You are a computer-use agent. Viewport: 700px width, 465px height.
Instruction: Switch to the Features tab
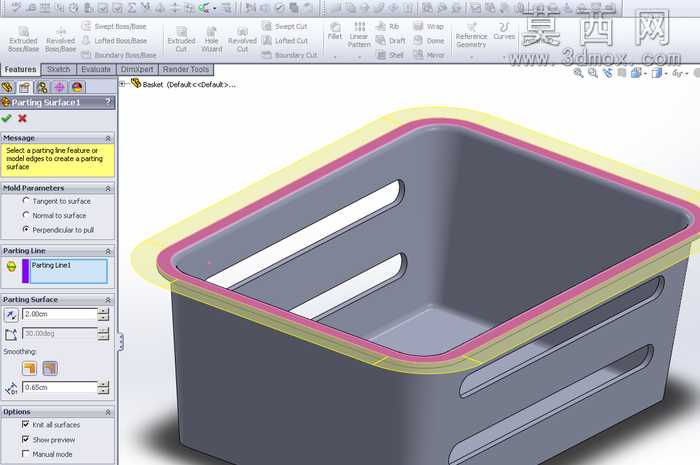[21, 70]
